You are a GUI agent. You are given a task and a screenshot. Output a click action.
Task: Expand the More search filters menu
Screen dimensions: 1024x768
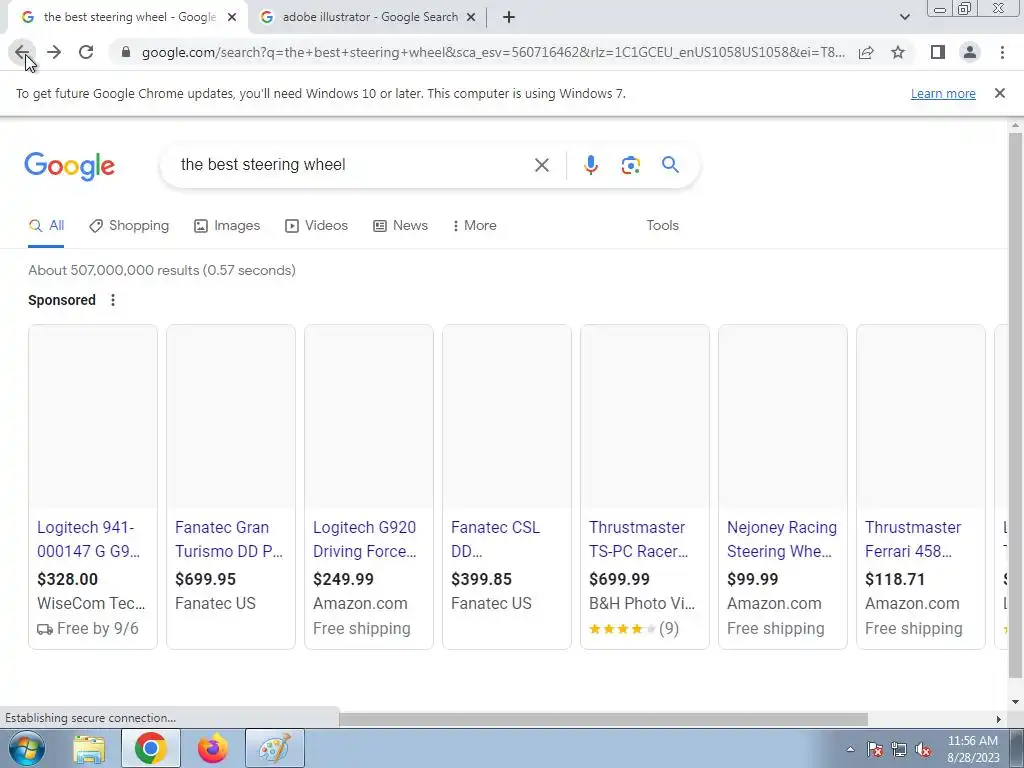coord(475,225)
